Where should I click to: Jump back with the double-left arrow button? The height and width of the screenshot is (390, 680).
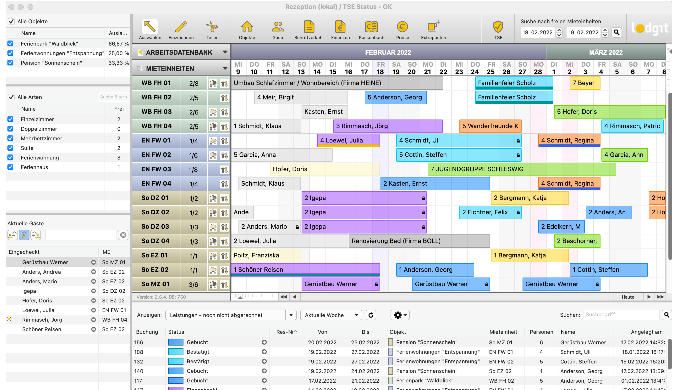coord(284,297)
